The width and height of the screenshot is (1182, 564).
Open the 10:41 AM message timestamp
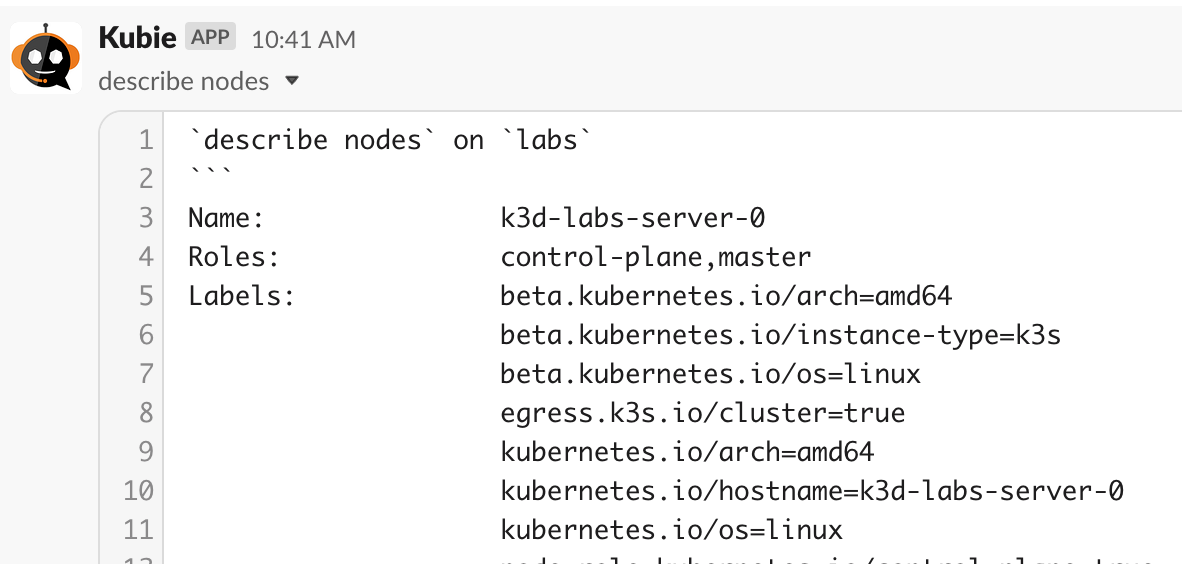(x=303, y=39)
